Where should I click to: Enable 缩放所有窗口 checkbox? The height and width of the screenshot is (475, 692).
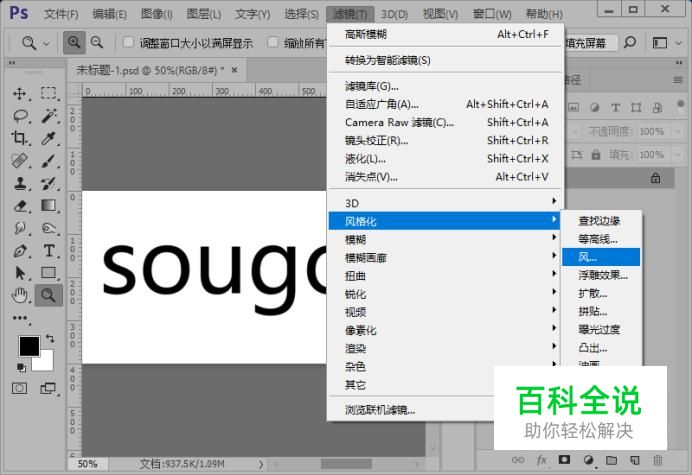273,42
